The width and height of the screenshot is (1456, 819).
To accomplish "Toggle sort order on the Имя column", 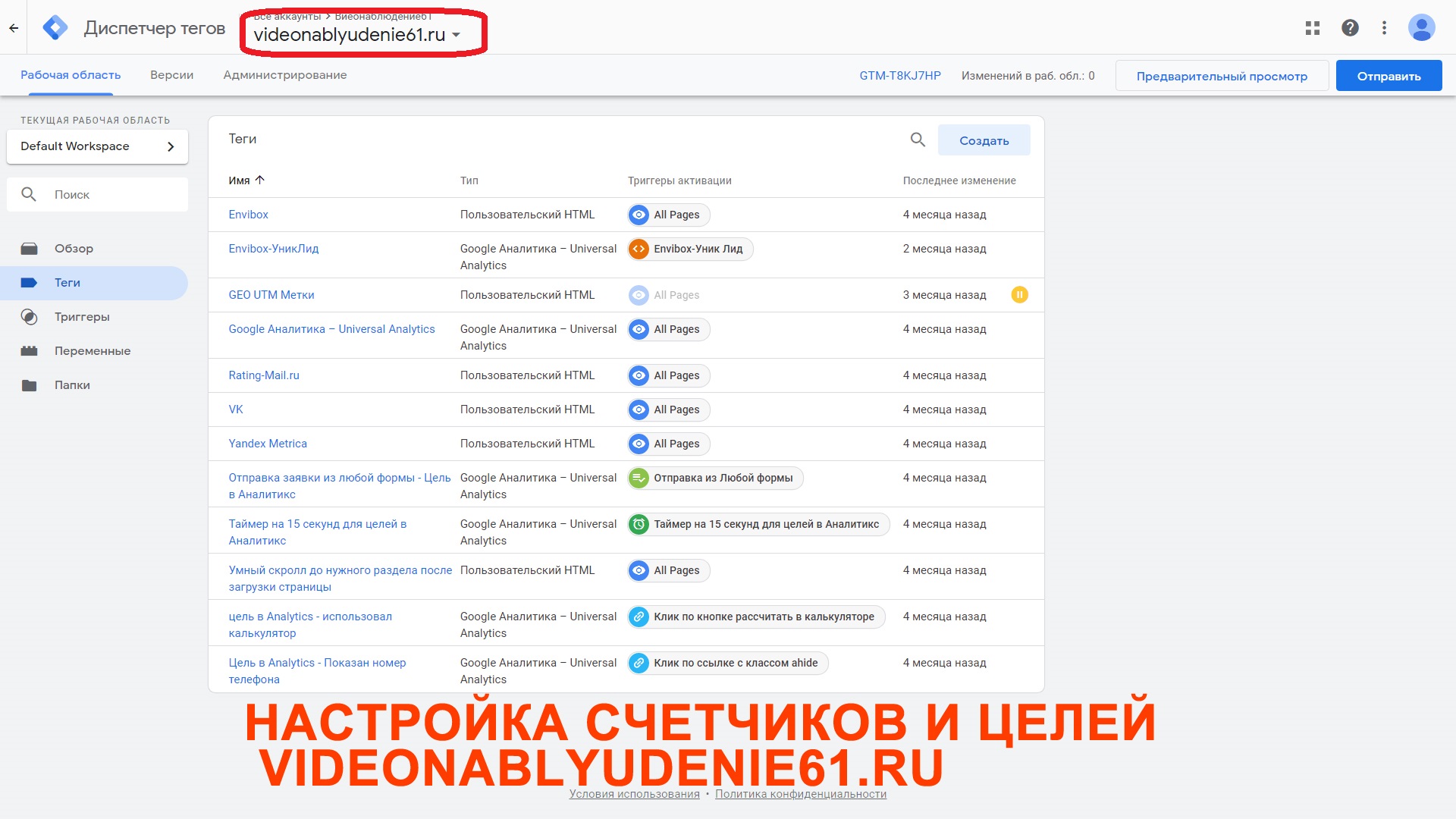I will tap(247, 180).
